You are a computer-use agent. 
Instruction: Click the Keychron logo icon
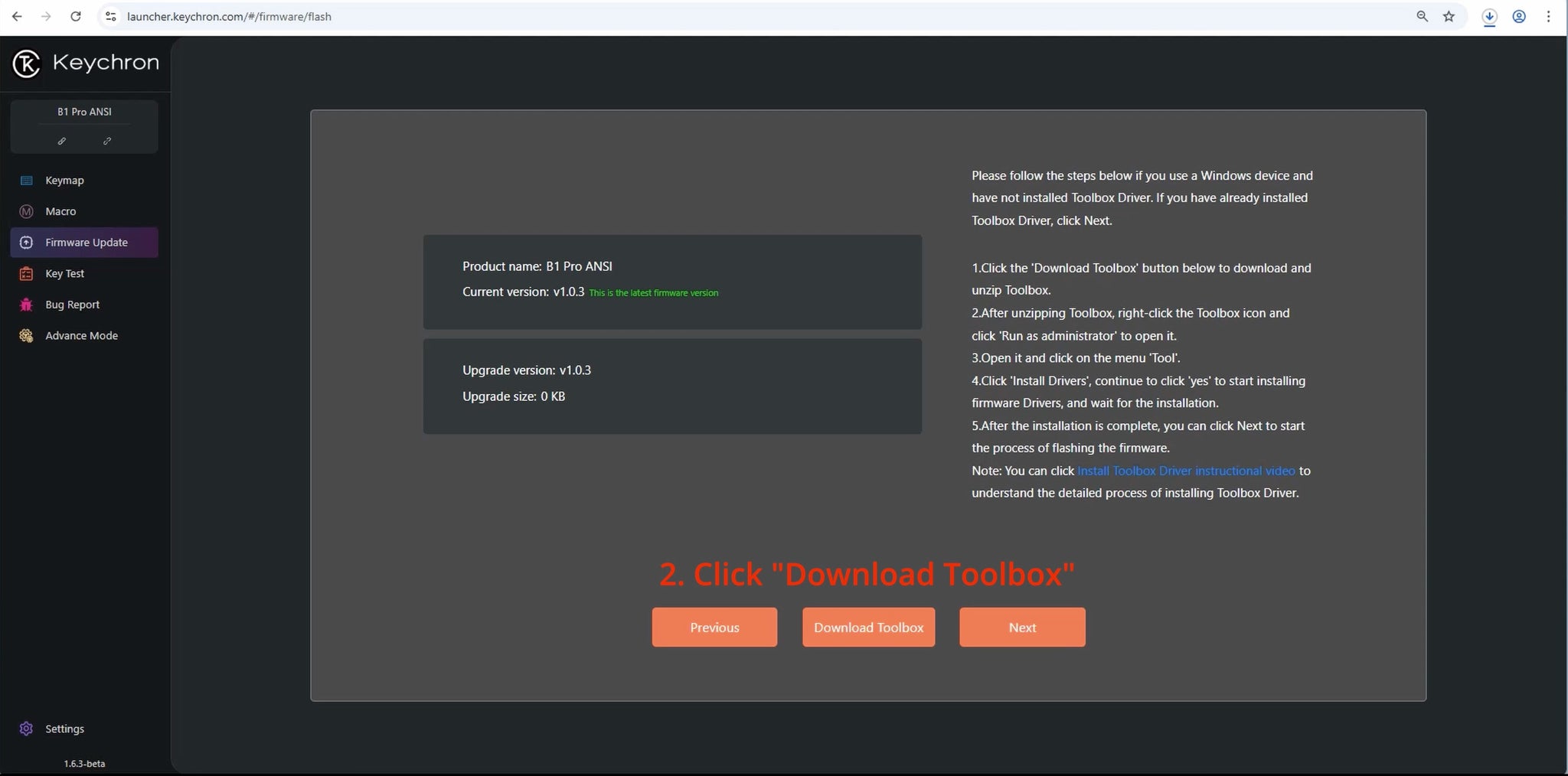coord(26,64)
